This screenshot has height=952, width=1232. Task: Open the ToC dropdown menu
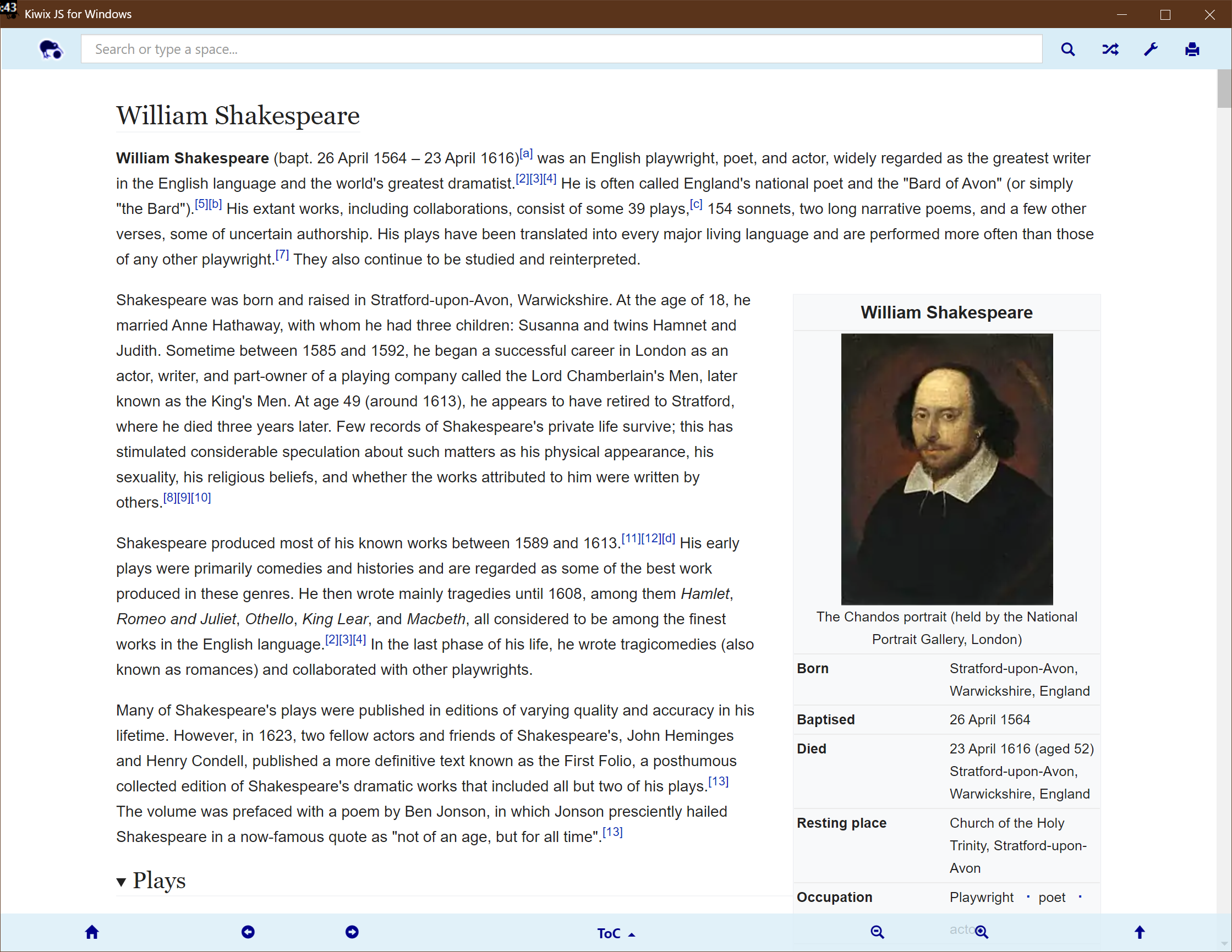(616, 933)
